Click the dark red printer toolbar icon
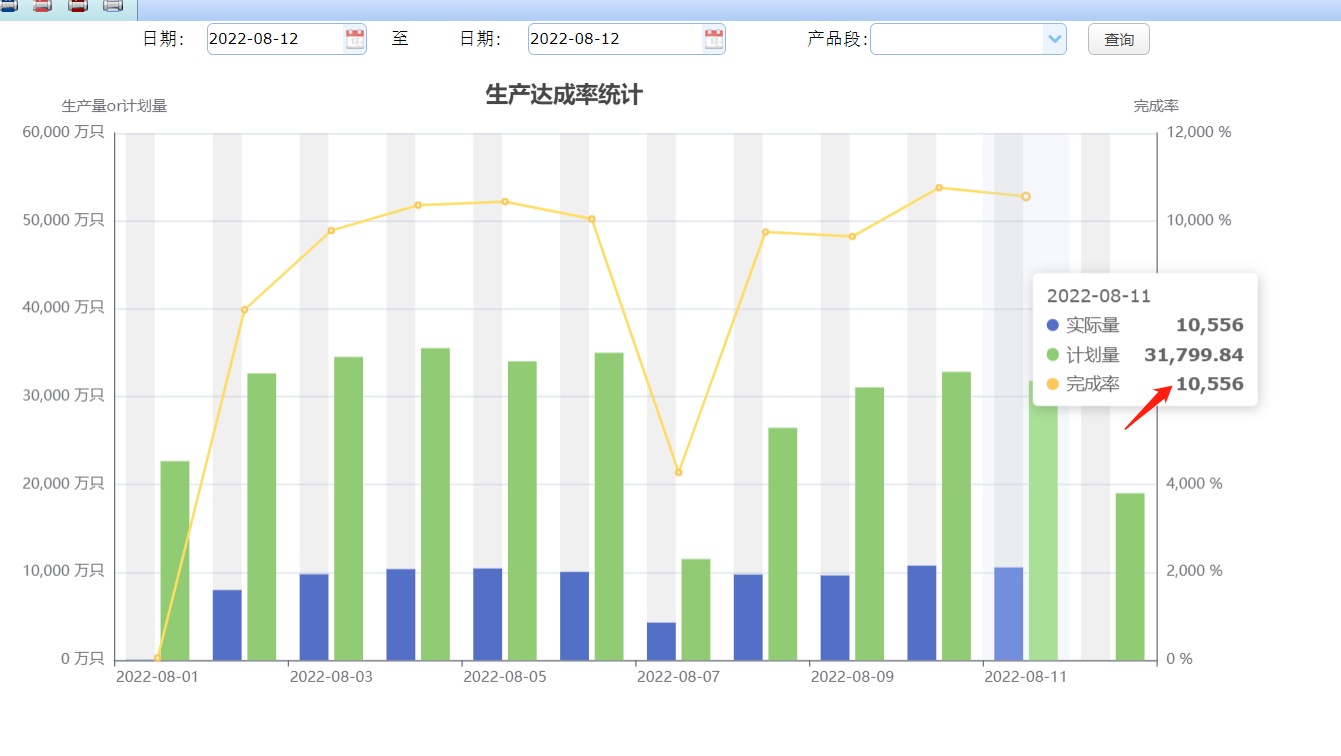Screen dimensions: 1341x756 [78, 6]
